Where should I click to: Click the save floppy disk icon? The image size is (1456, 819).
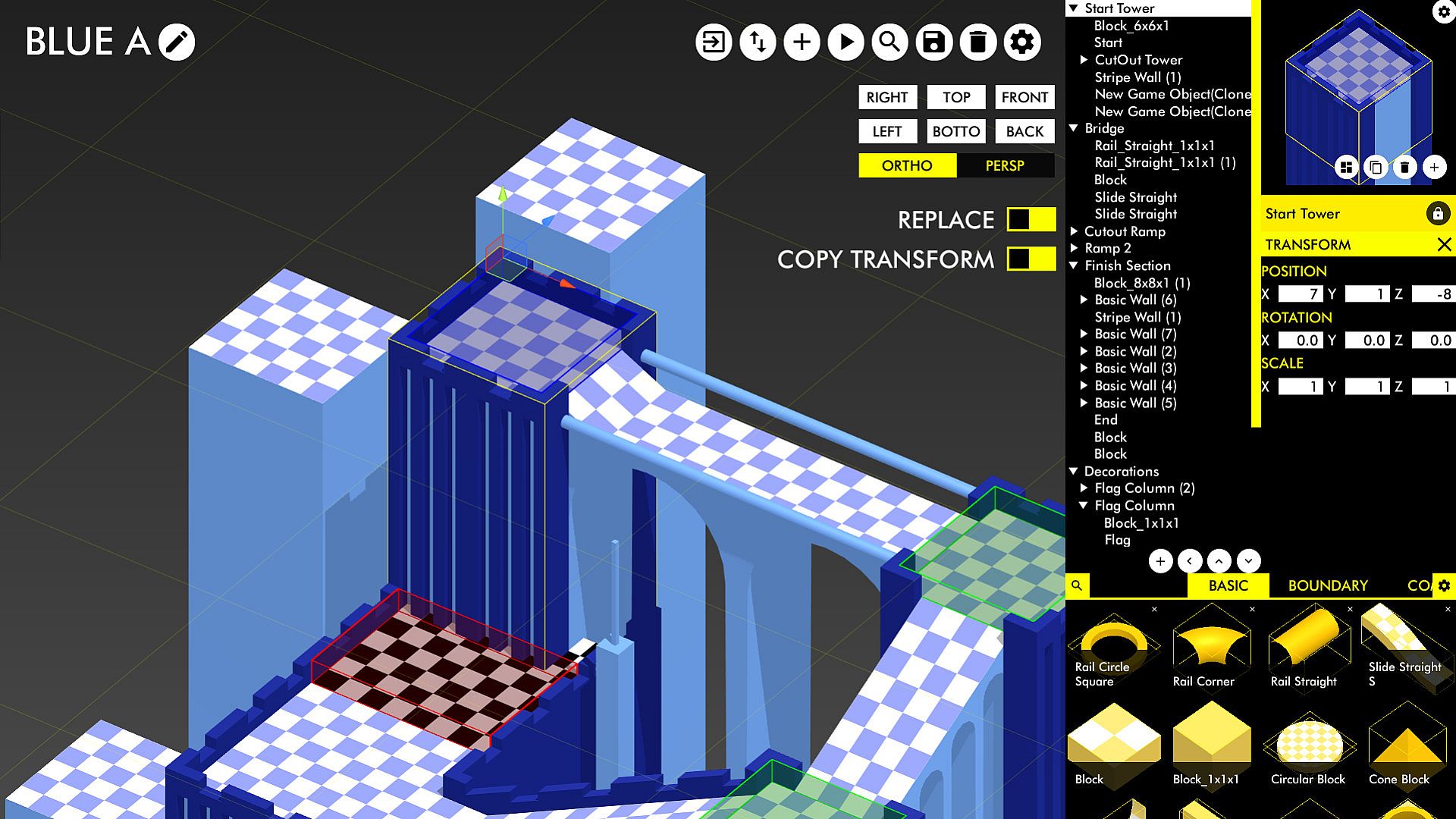click(x=934, y=42)
